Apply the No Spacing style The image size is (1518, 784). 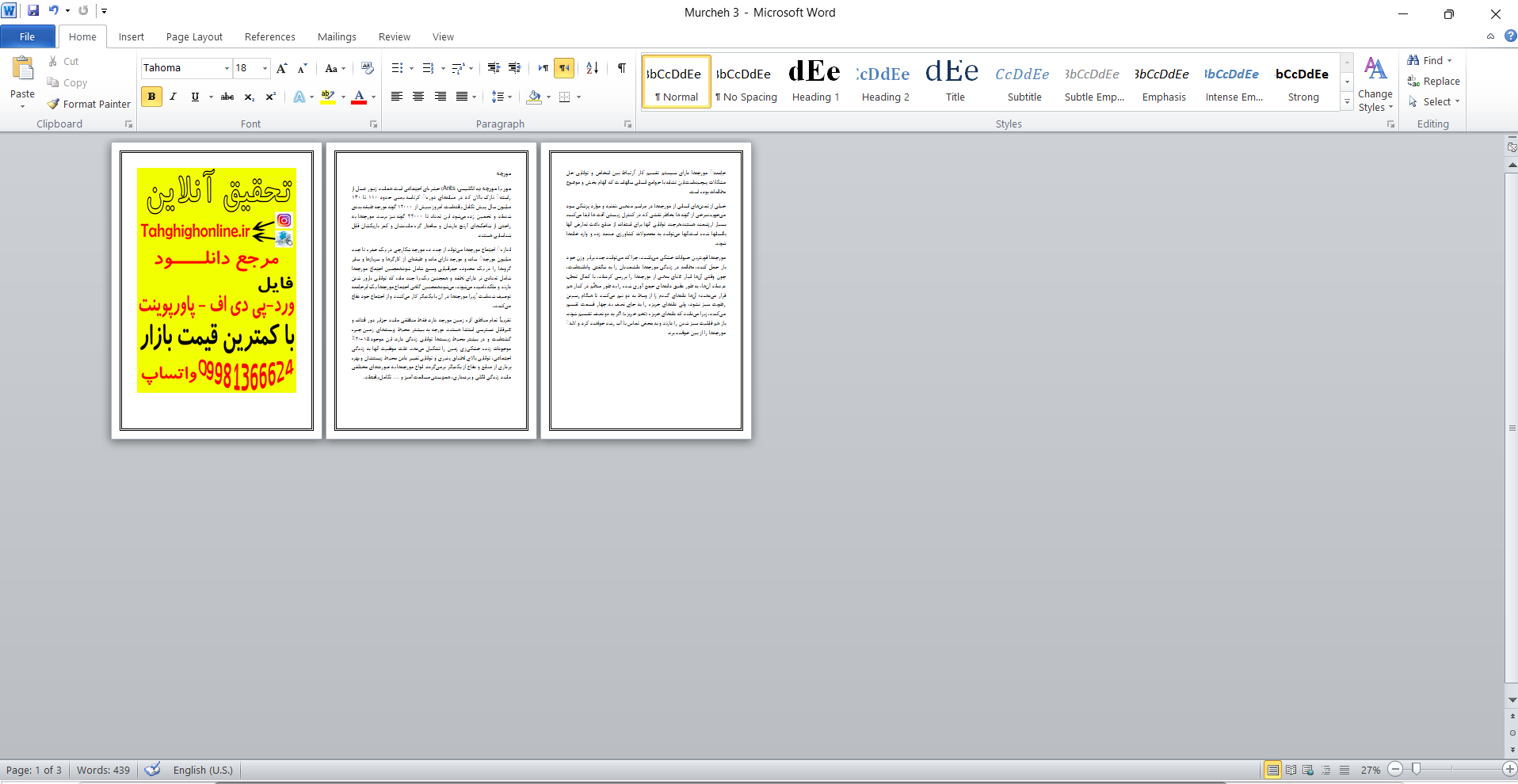coord(746,82)
